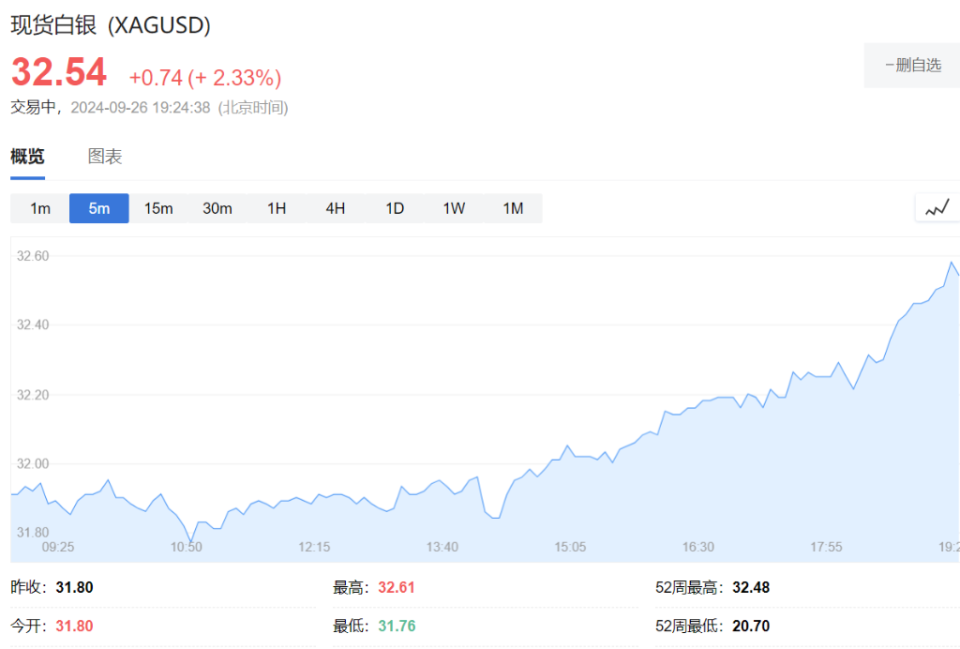Click the 现货白银 (XAGUSD) title
Viewport: 960px width, 649px height.
(111, 26)
